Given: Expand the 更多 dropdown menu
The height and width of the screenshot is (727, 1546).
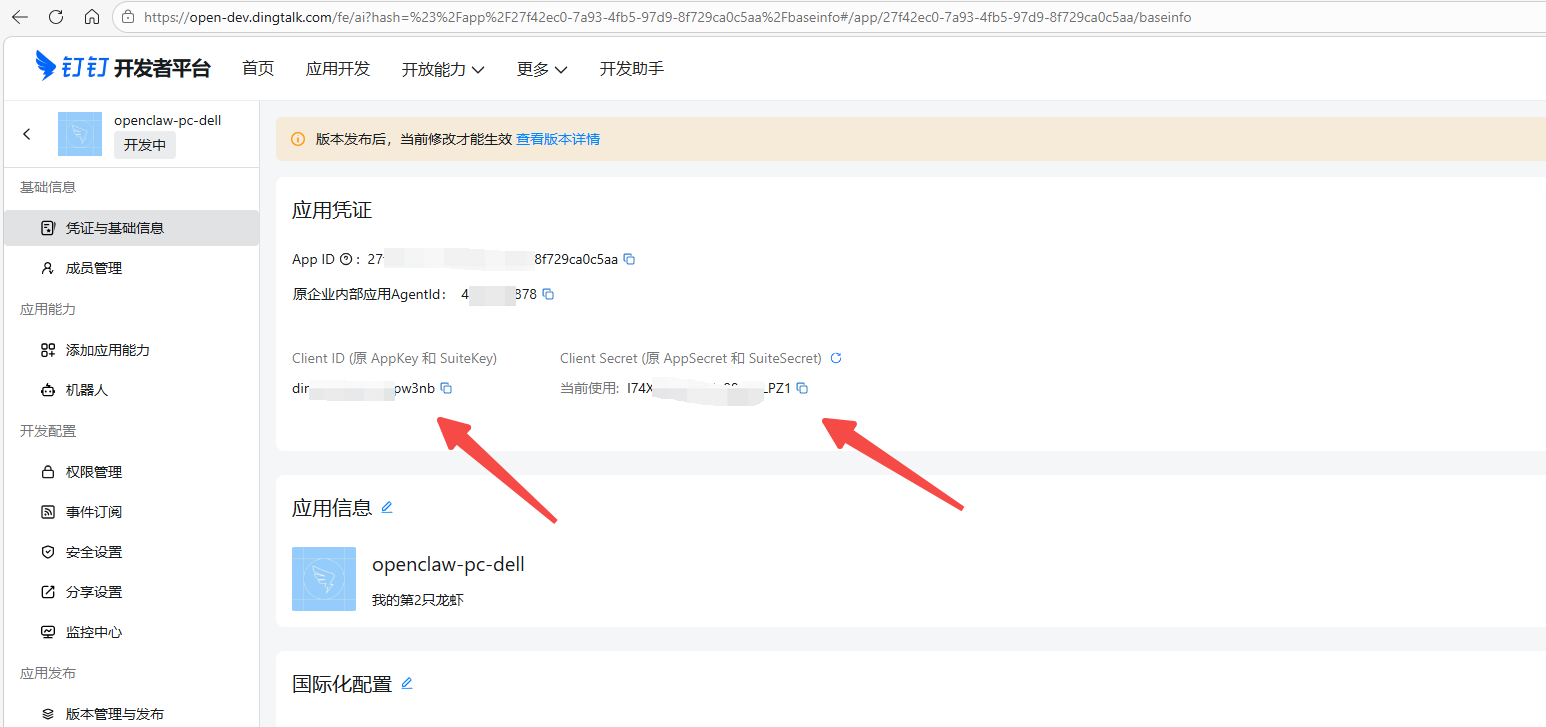Looking at the screenshot, I should [542, 69].
